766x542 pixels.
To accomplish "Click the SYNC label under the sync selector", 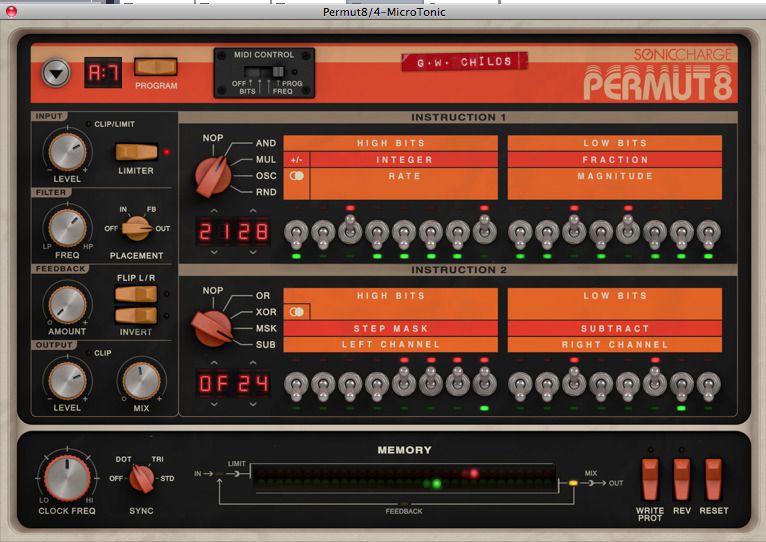I will click(141, 511).
